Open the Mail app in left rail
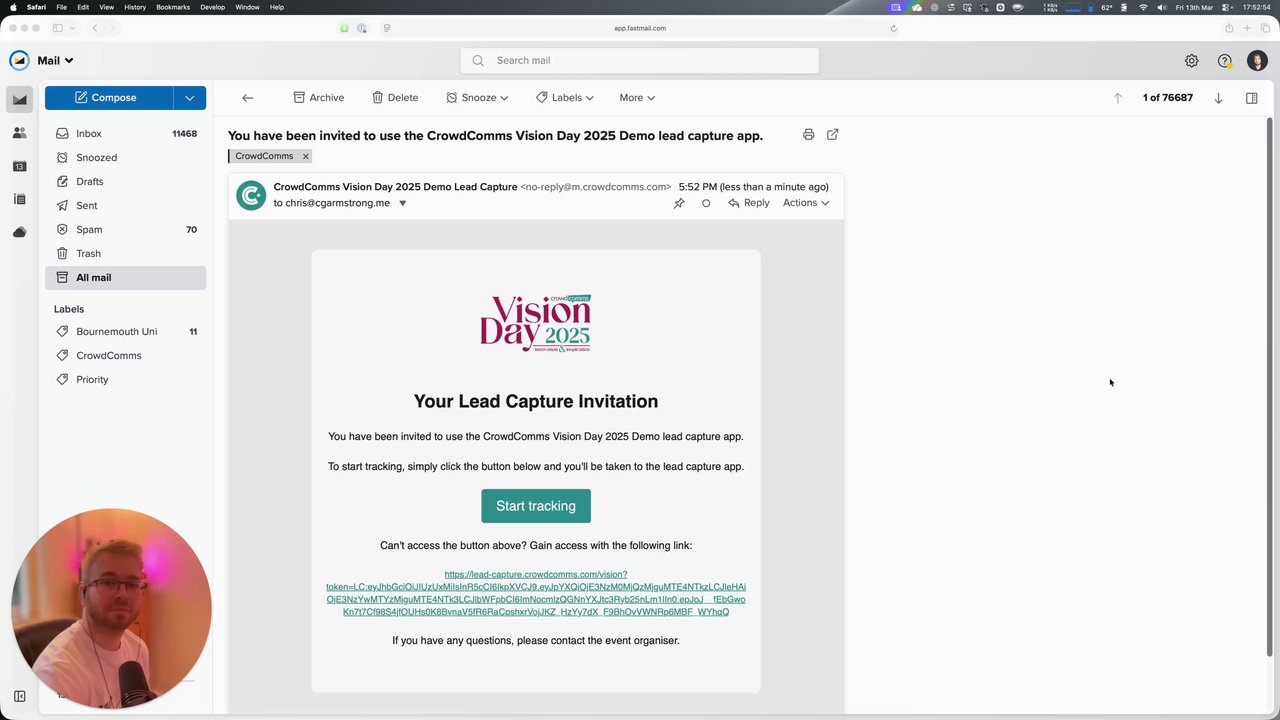 pos(19,99)
